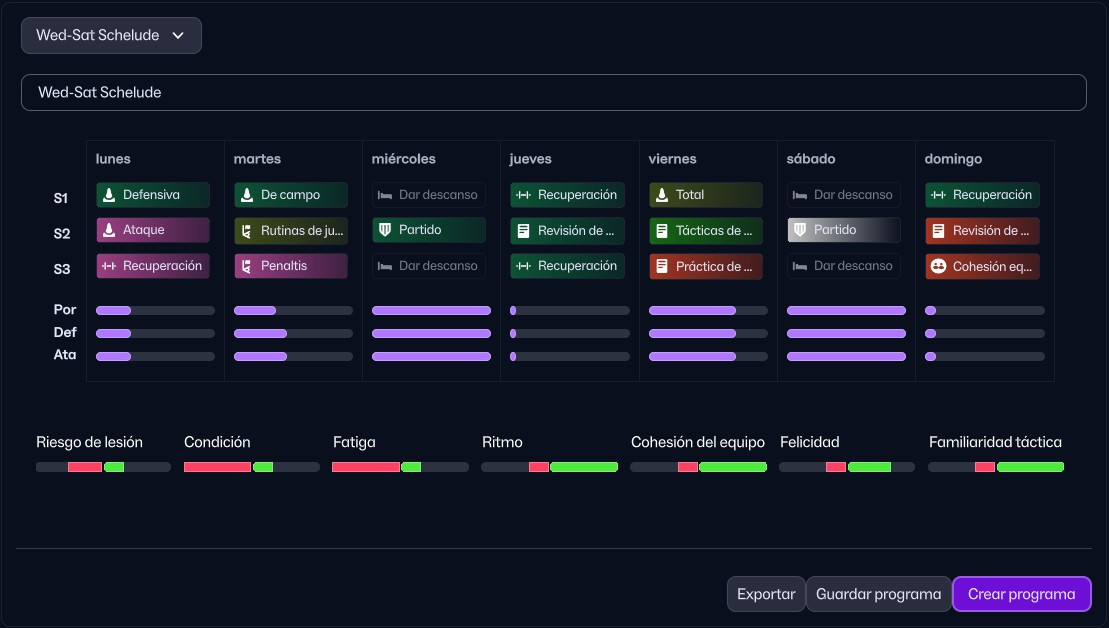Click shield icon on sábado Partido session
Image resolution: width=1109 pixels, height=628 pixels.
799,230
